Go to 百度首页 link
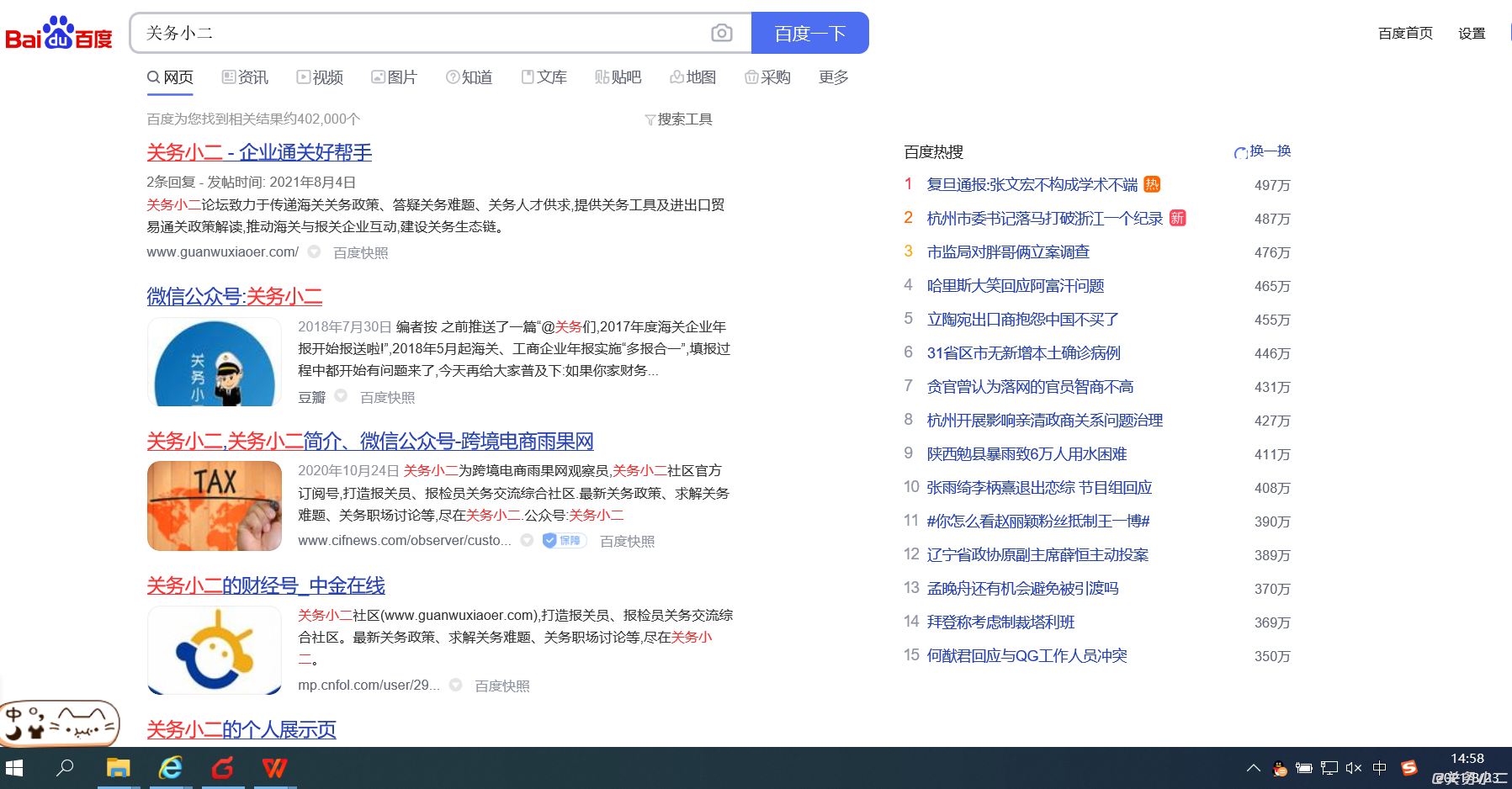Viewport: 1512px width, 789px height. pyautogui.click(x=1405, y=34)
